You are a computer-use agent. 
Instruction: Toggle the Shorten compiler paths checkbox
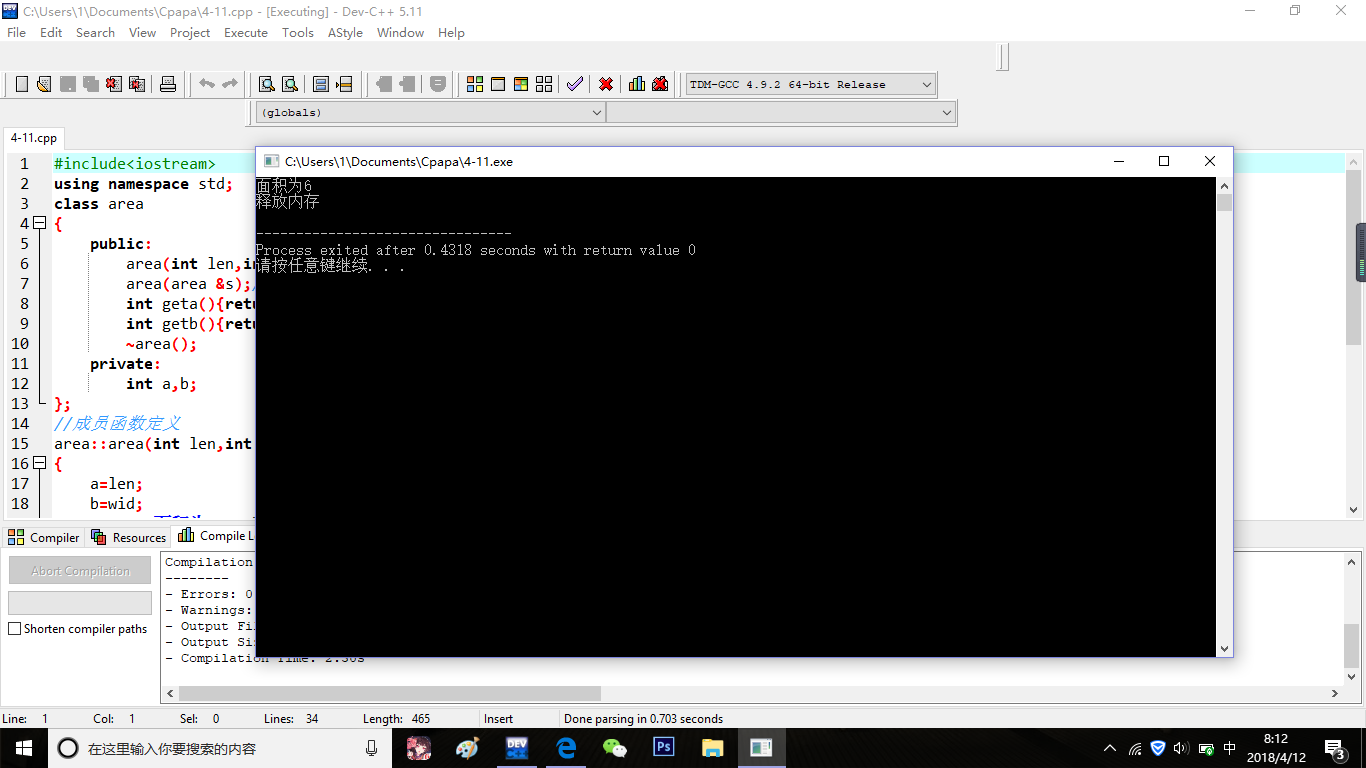pos(15,629)
